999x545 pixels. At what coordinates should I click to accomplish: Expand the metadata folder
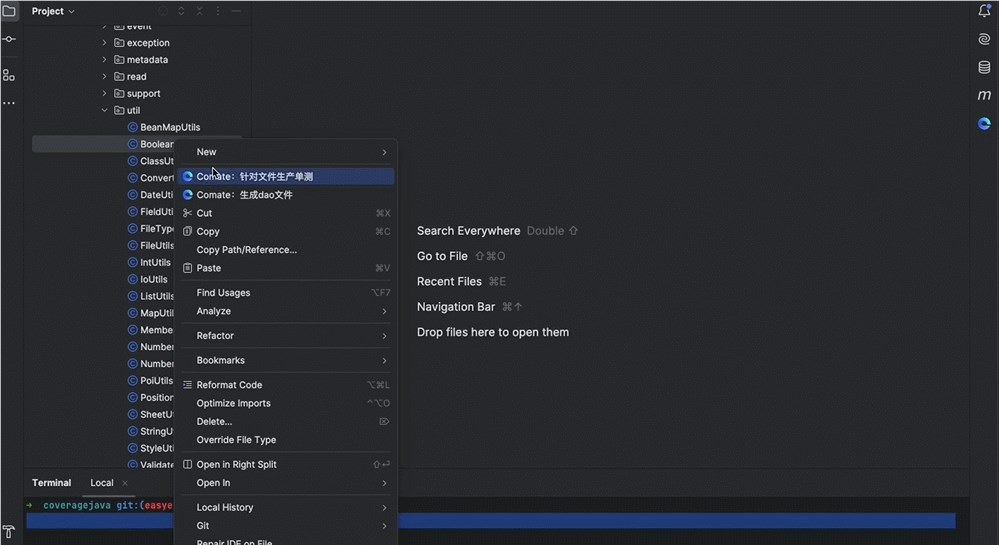[x=105, y=60]
